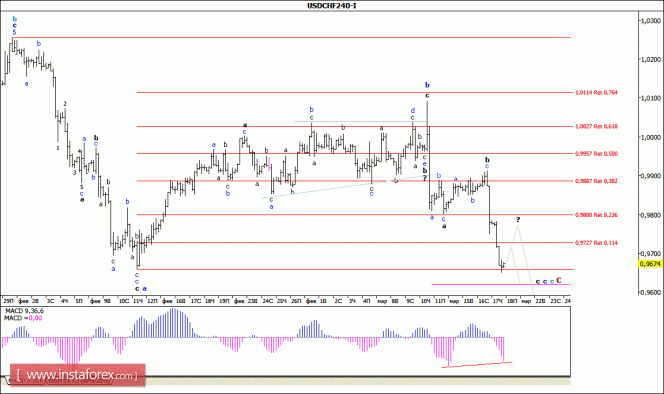Click the 1,0300 price axis label
Viewport: 664px width, 394px height.
pyautogui.click(x=651, y=20)
